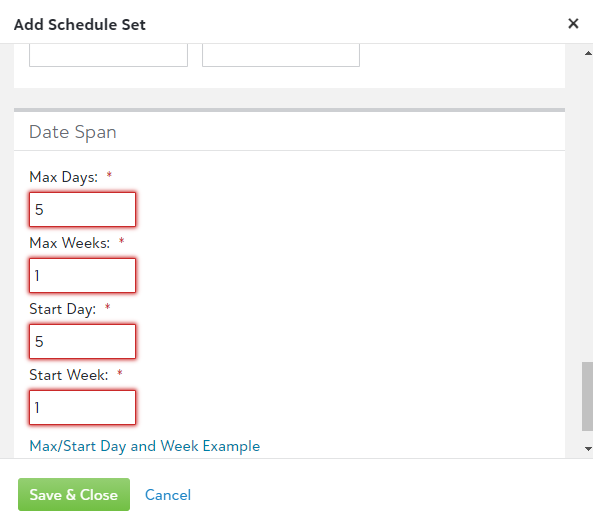The width and height of the screenshot is (593, 529).
Task: Click the Add Schedule Set title bar
Action: pos(80,25)
